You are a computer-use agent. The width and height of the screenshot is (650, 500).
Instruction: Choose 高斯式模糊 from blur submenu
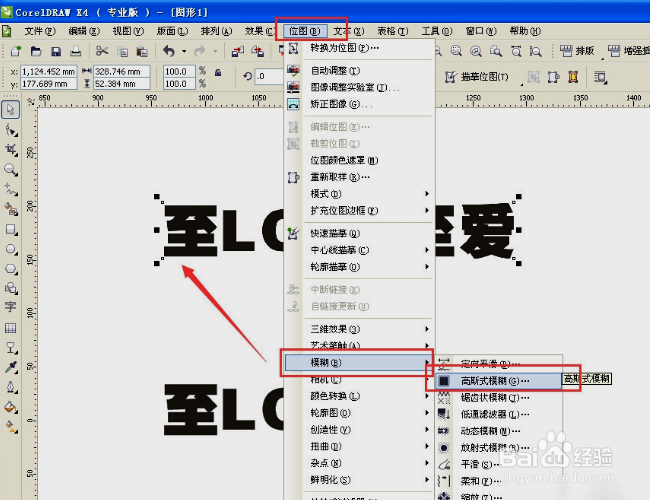(498, 381)
